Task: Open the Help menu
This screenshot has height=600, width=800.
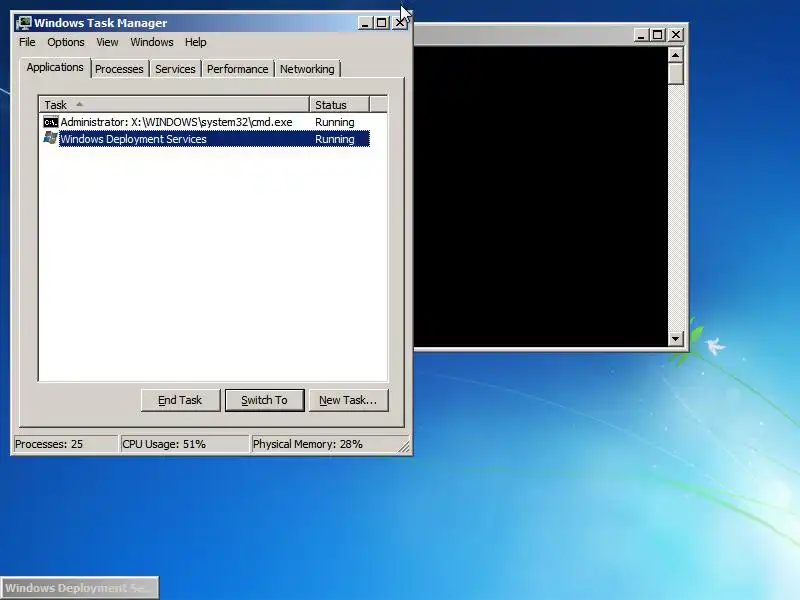Action: (x=195, y=42)
